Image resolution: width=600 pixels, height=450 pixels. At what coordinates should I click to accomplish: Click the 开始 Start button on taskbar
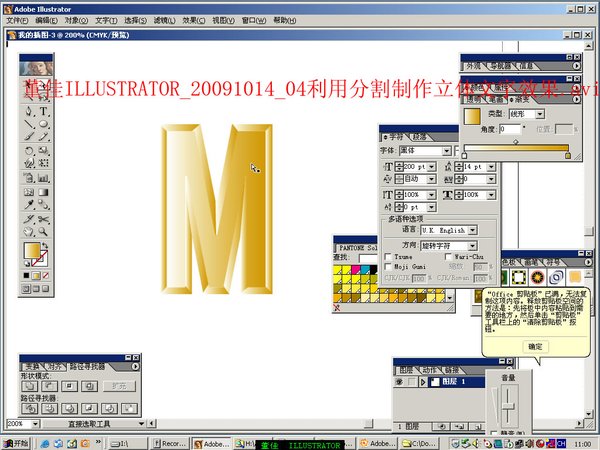click(15, 443)
